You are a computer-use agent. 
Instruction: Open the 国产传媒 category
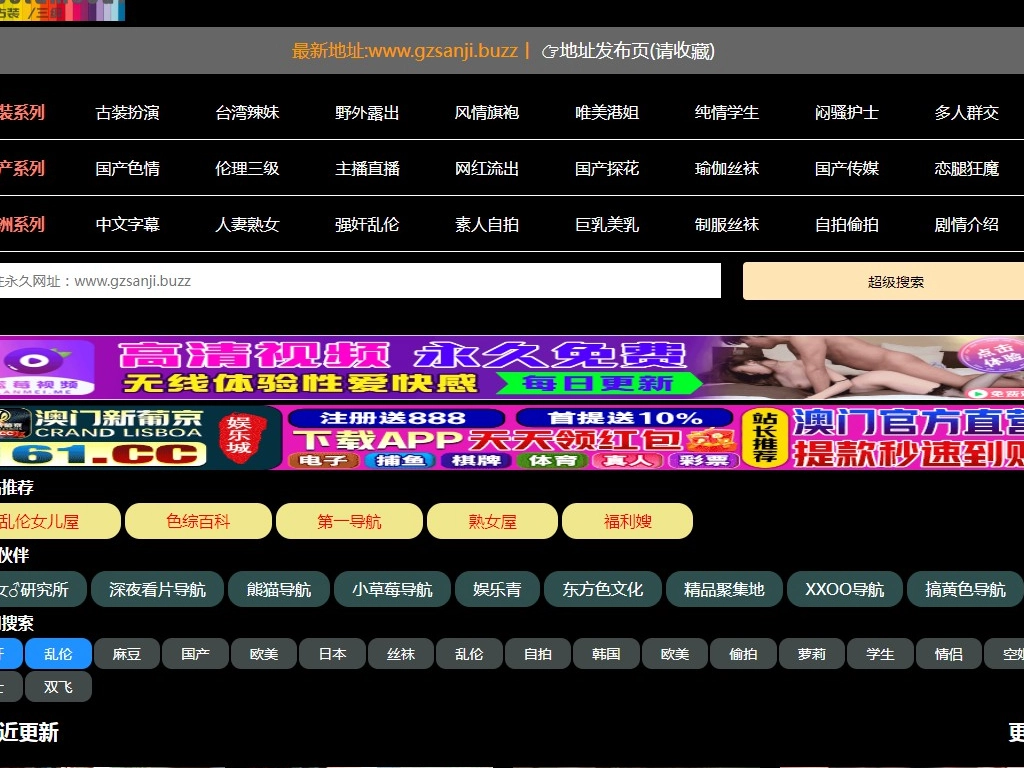pos(848,168)
